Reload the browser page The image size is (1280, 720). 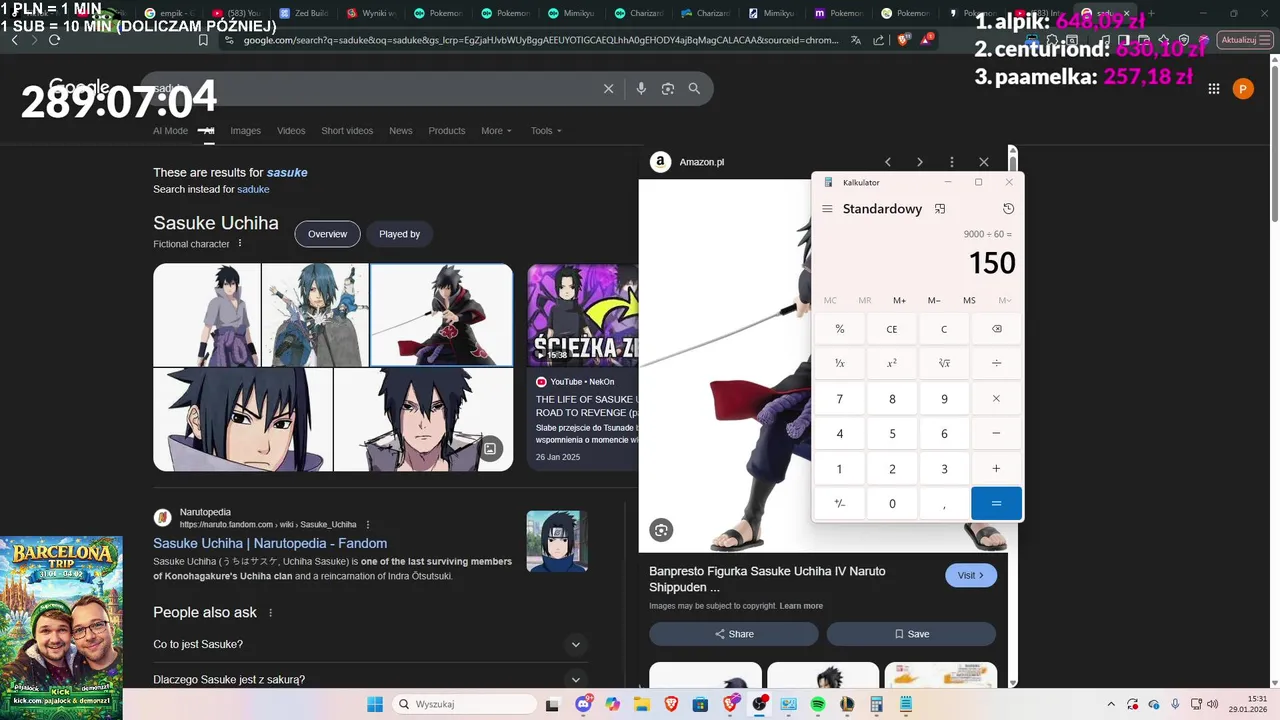click(54, 40)
